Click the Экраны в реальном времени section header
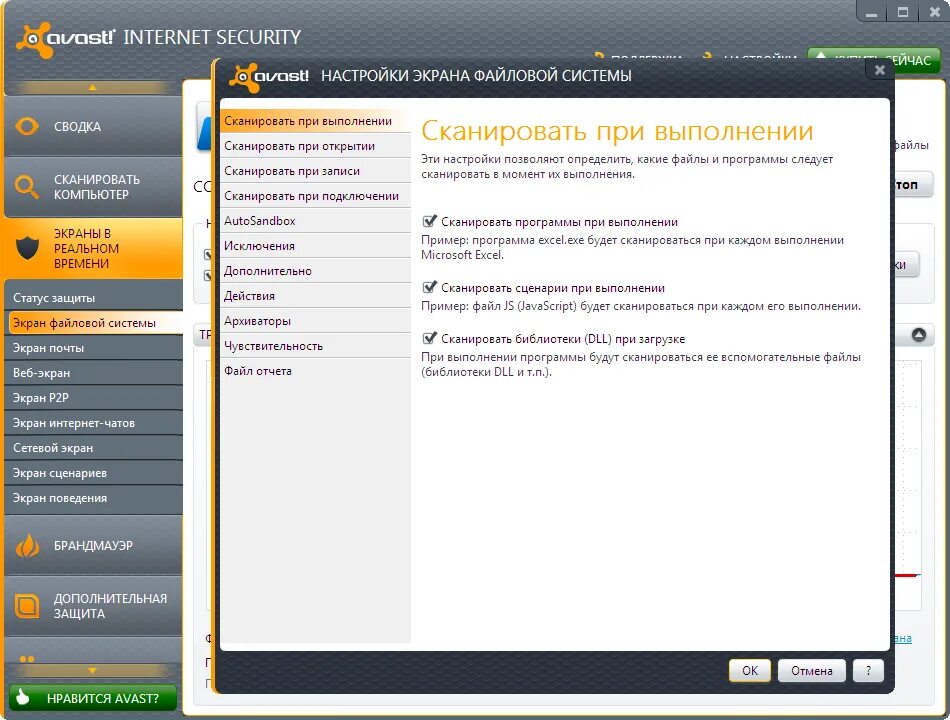This screenshot has height=720, width=950. point(93,248)
